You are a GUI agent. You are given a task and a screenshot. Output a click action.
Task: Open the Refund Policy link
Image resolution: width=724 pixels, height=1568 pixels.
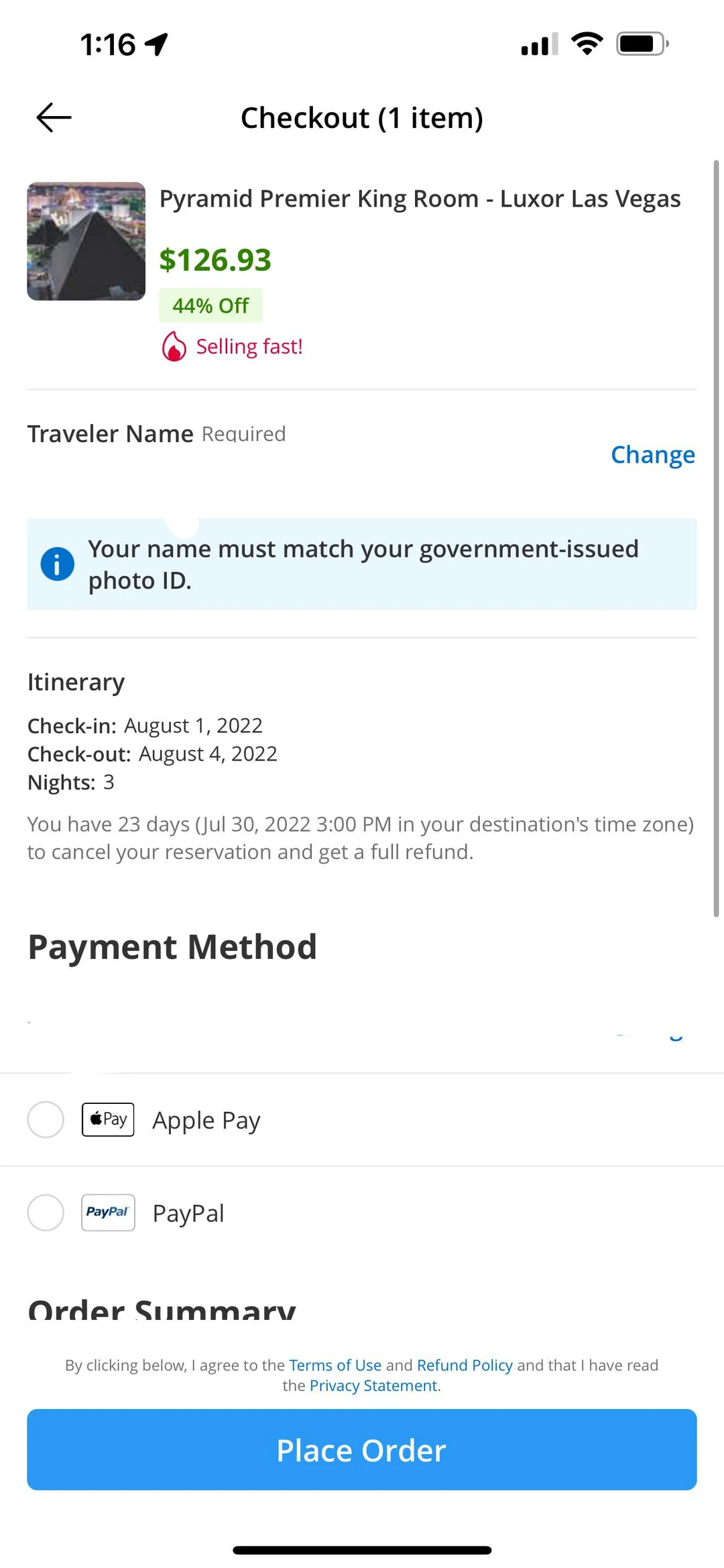(465, 1365)
